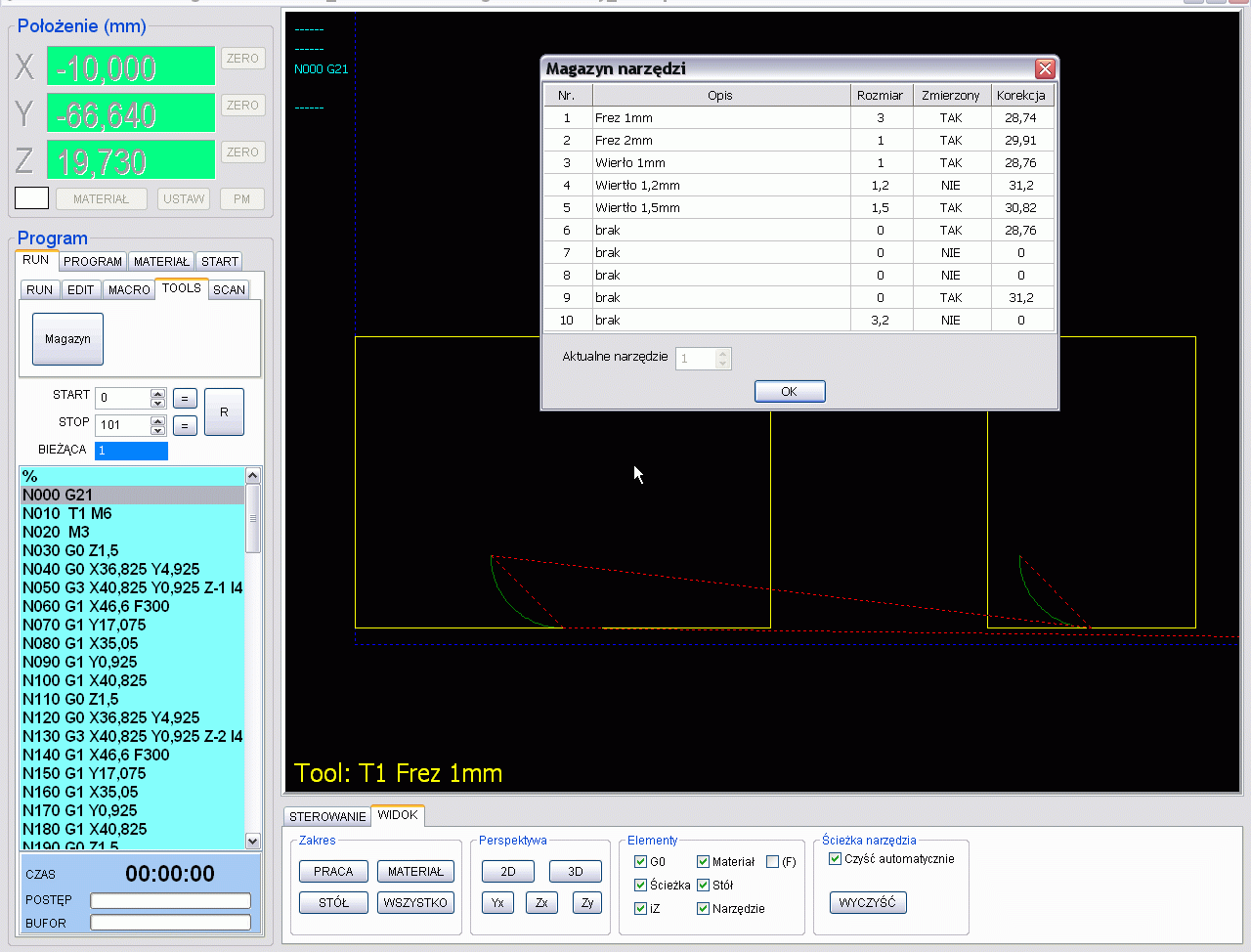
Task: Switch to the STEROWANIE tab
Action: pos(327,816)
